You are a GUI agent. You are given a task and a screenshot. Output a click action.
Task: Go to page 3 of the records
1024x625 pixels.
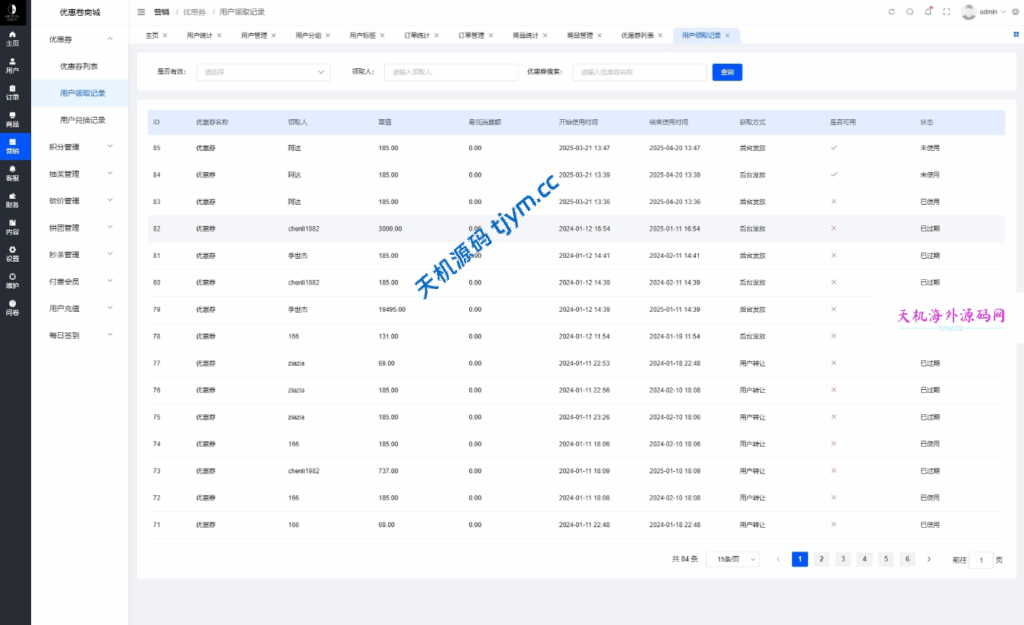pos(843,560)
